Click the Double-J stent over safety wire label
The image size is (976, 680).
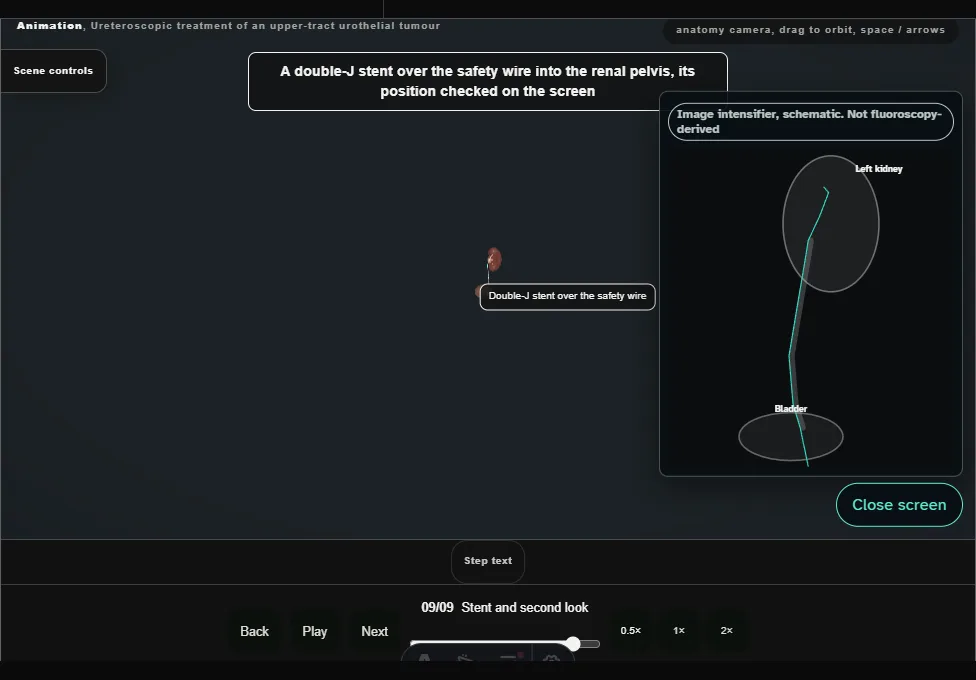[x=568, y=296]
